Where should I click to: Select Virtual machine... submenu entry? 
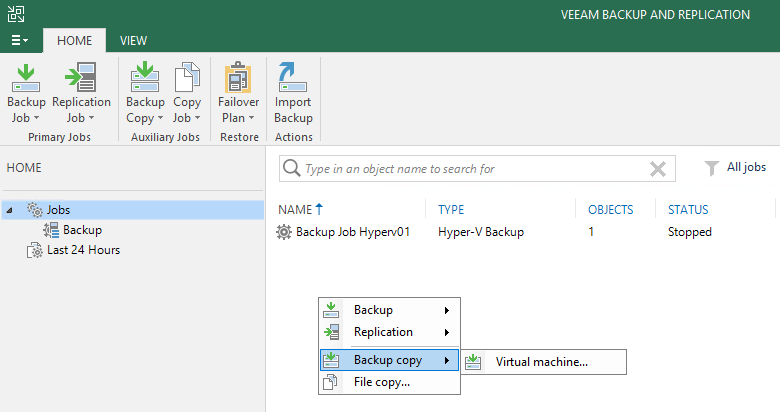point(544,362)
